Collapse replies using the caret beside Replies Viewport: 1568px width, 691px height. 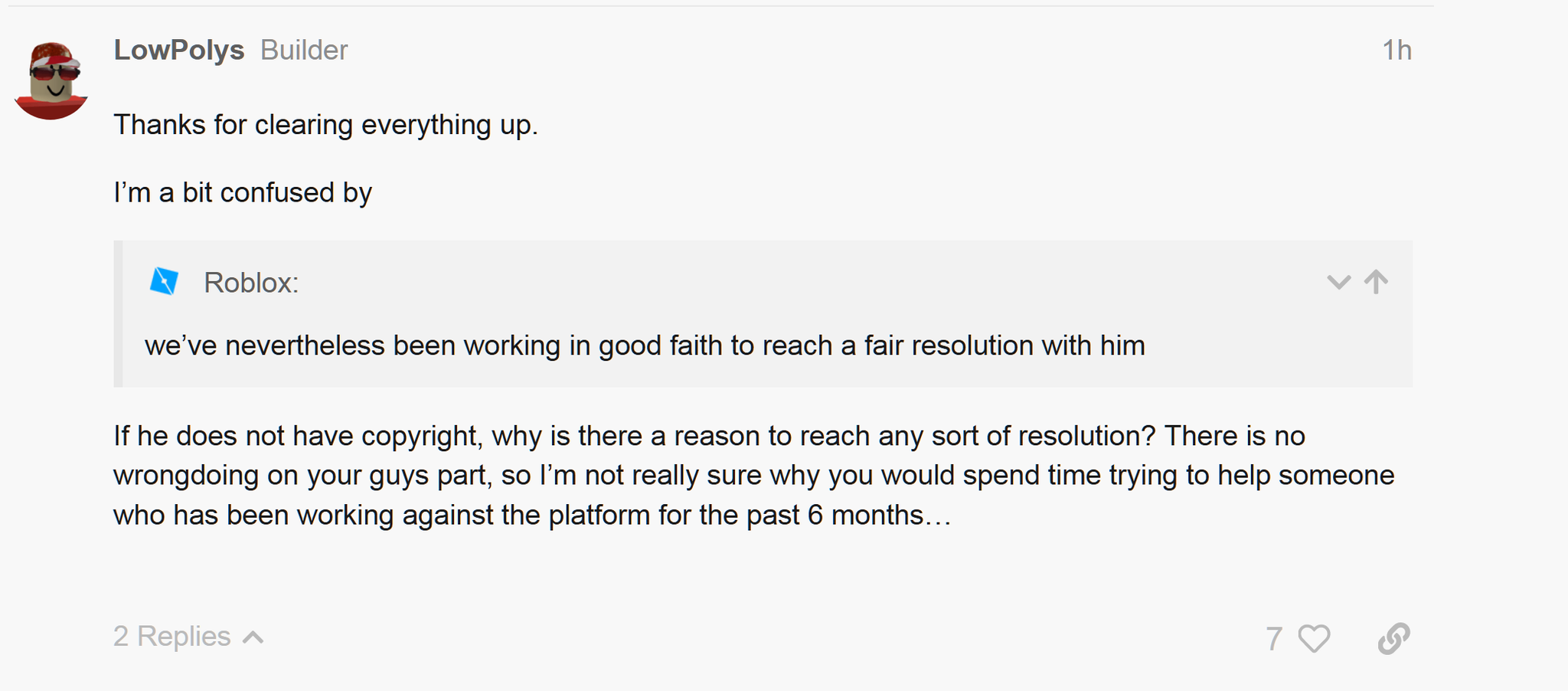click(253, 637)
